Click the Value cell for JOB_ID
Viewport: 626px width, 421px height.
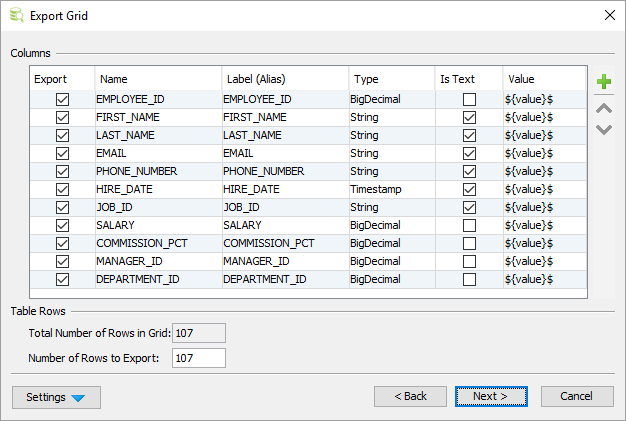[x=543, y=208]
